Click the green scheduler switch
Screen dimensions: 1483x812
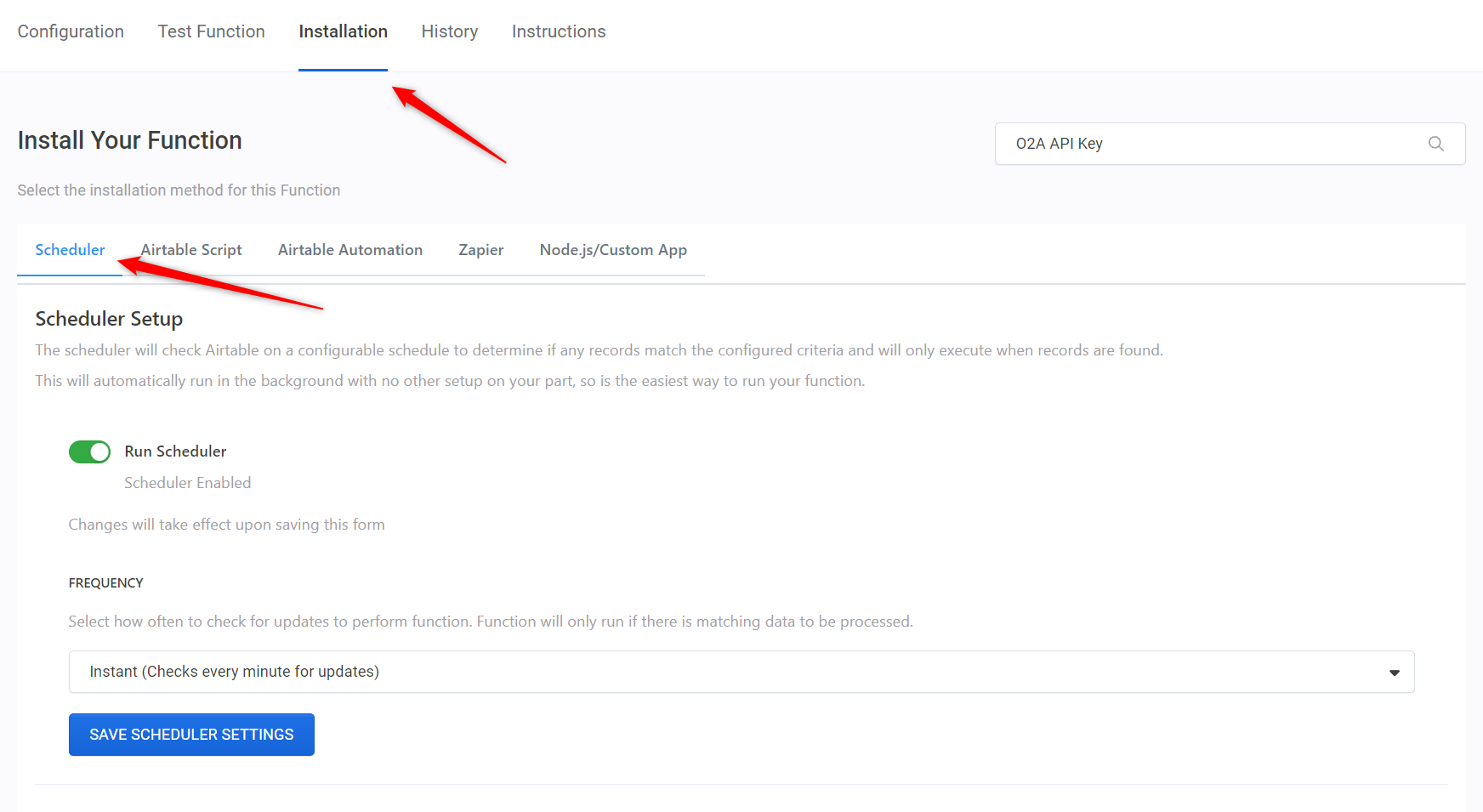pos(89,451)
